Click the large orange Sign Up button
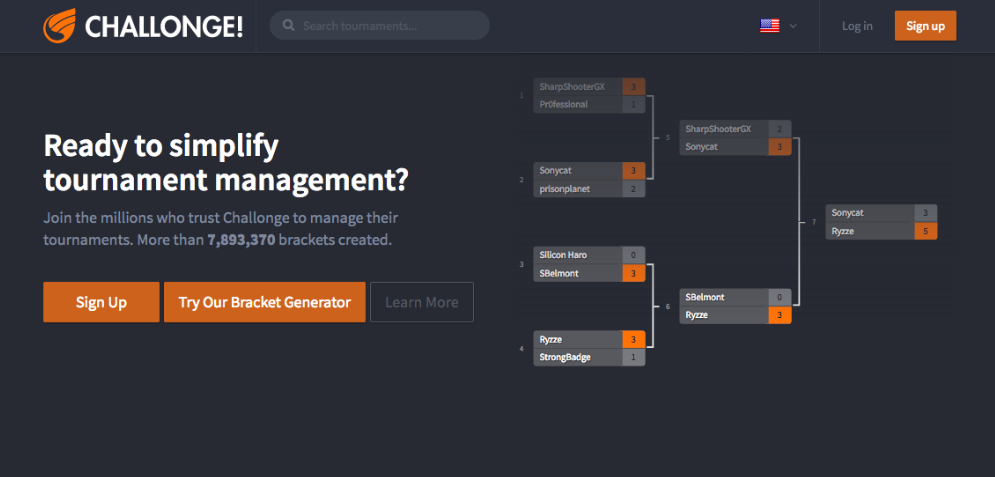This screenshot has height=477, width=995. coord(101,302)
